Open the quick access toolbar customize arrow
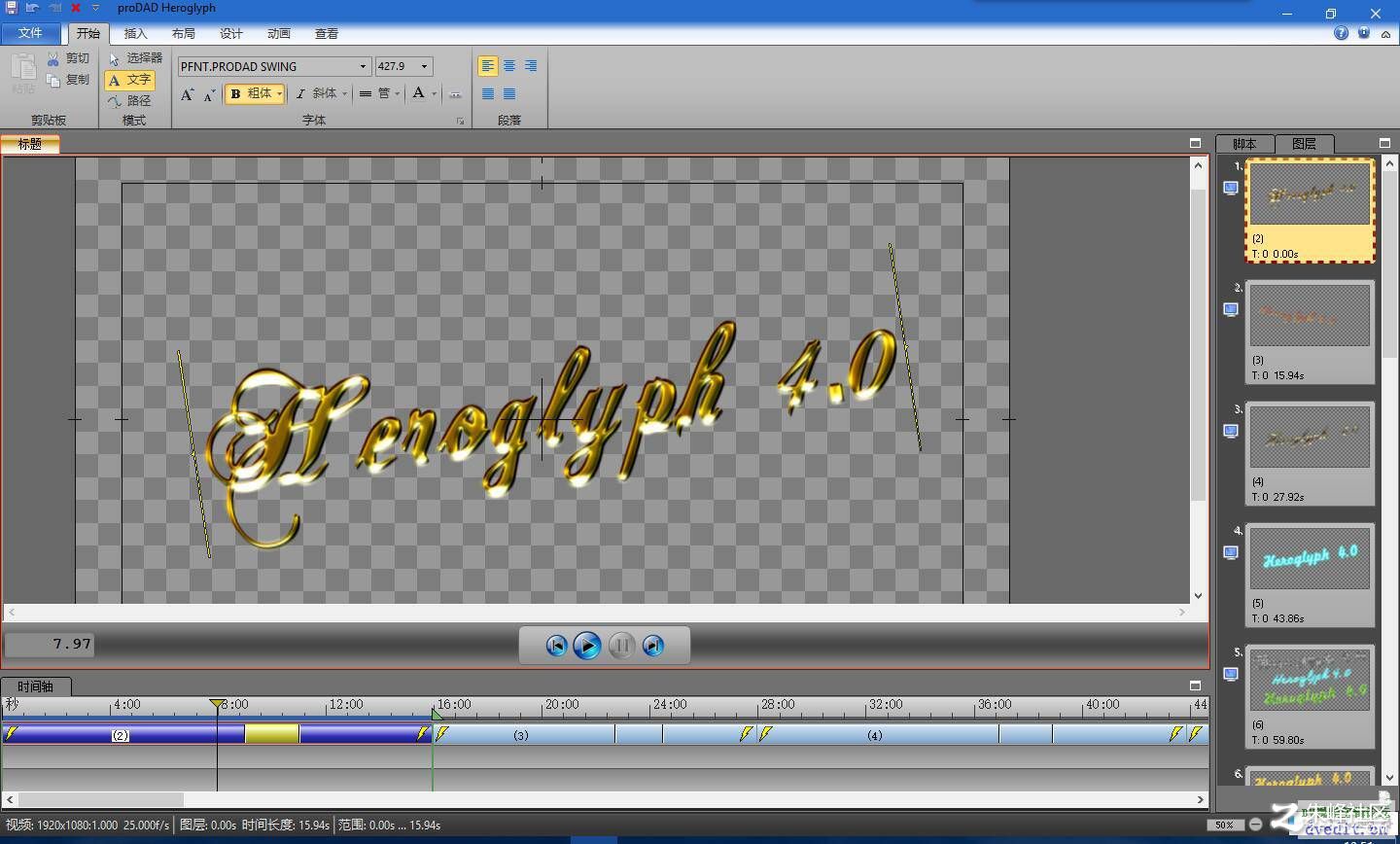Image resolution: width=1400 pixels, height=844 pixels. (95, 8)
